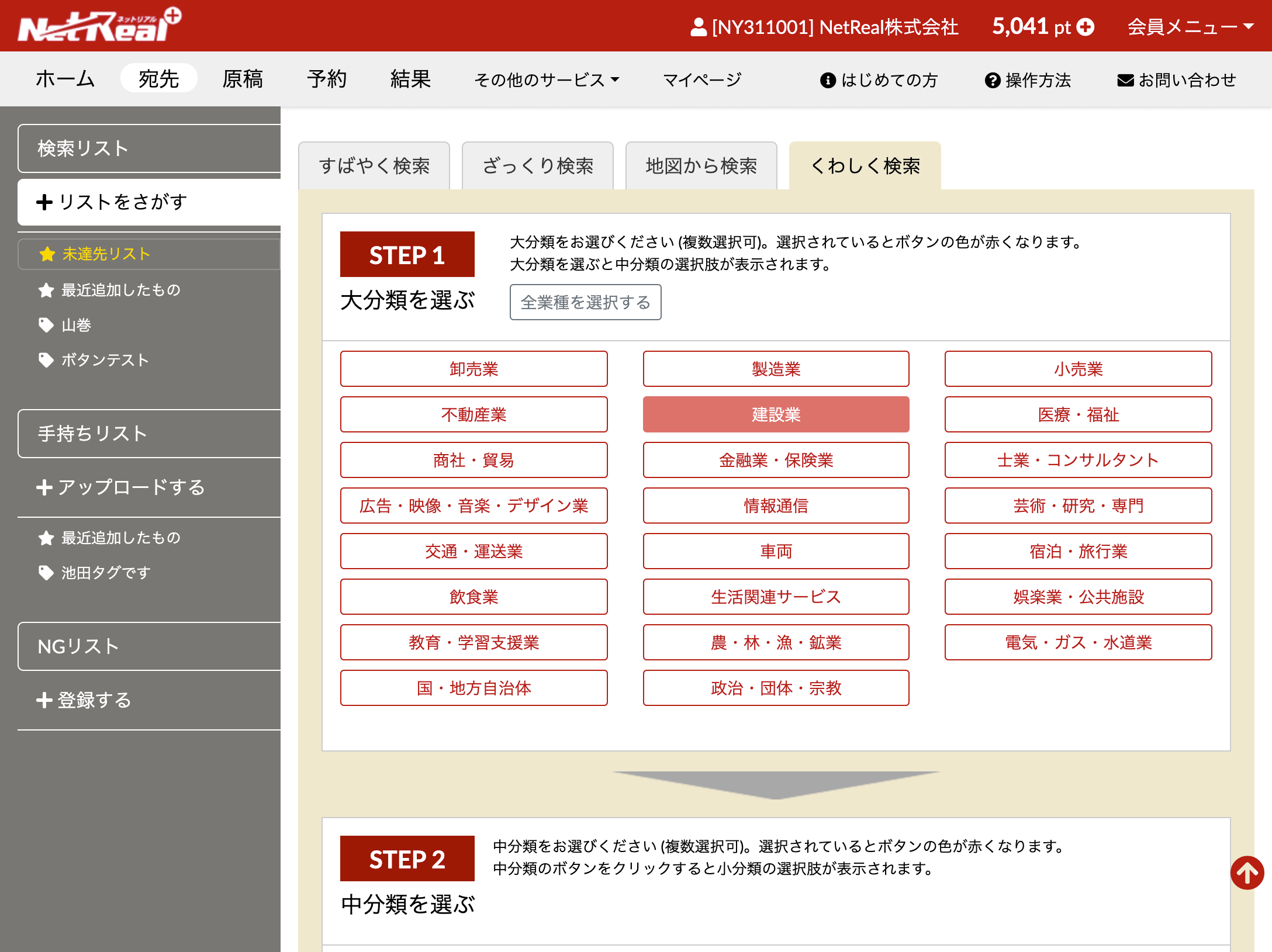Click the 手持ちリスト sidebar header
The image size is (1272, 952).
pyautogui.click(x=150, y=434)
